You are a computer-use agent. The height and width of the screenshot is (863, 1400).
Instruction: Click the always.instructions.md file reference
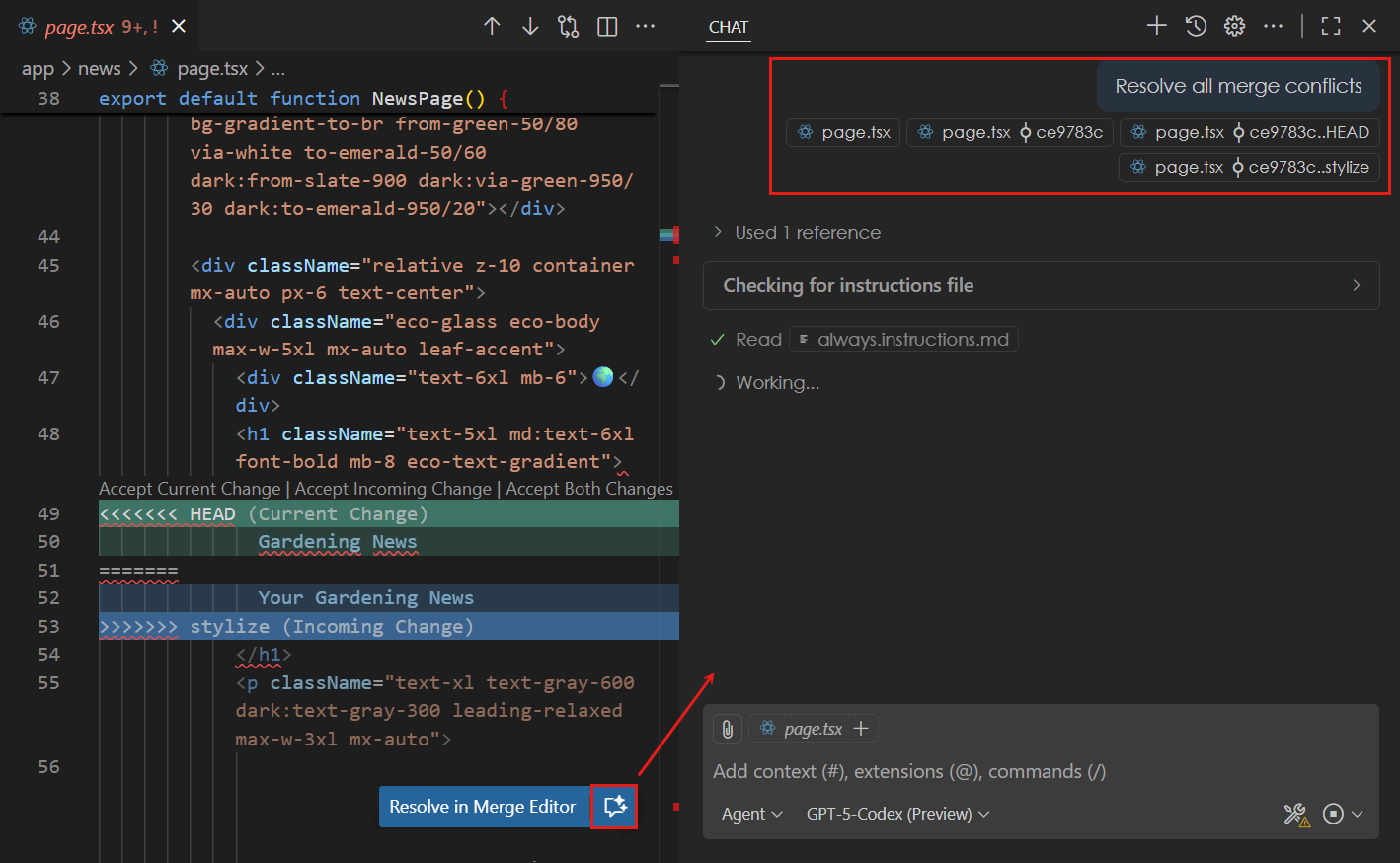point(903,339)
